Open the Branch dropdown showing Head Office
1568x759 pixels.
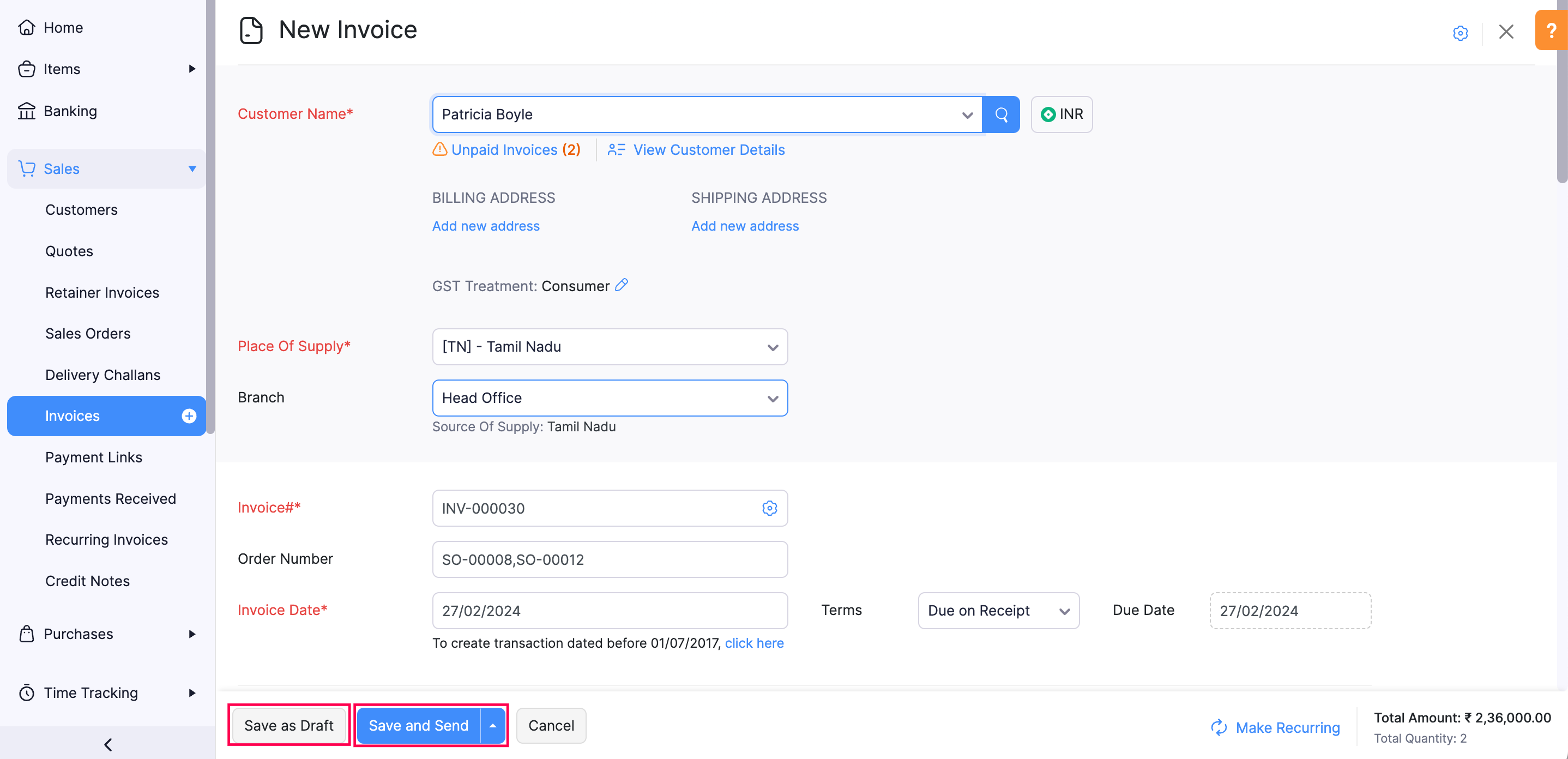pos(773,398)
